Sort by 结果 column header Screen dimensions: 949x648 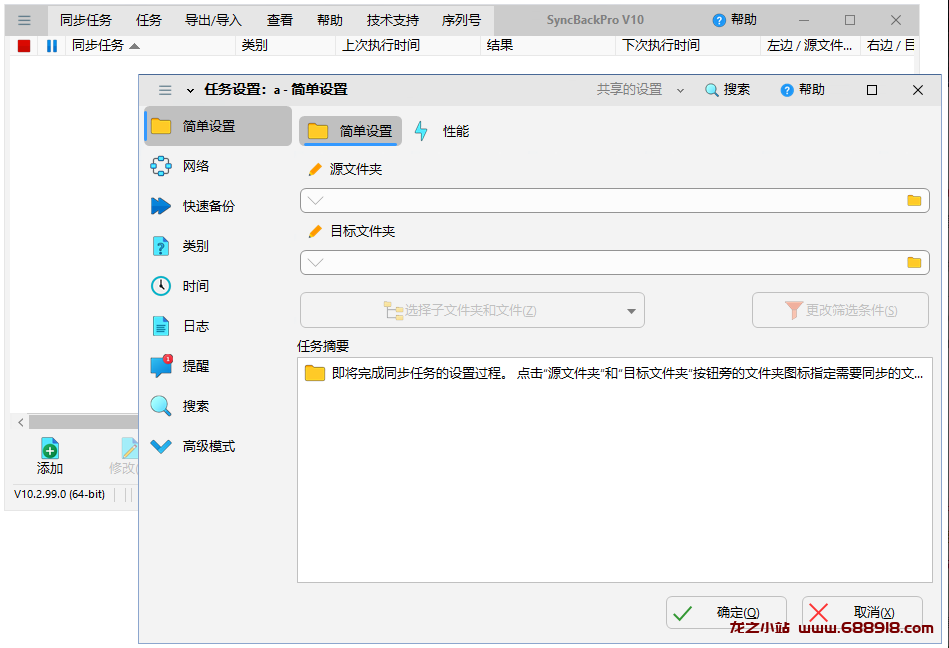548,45
